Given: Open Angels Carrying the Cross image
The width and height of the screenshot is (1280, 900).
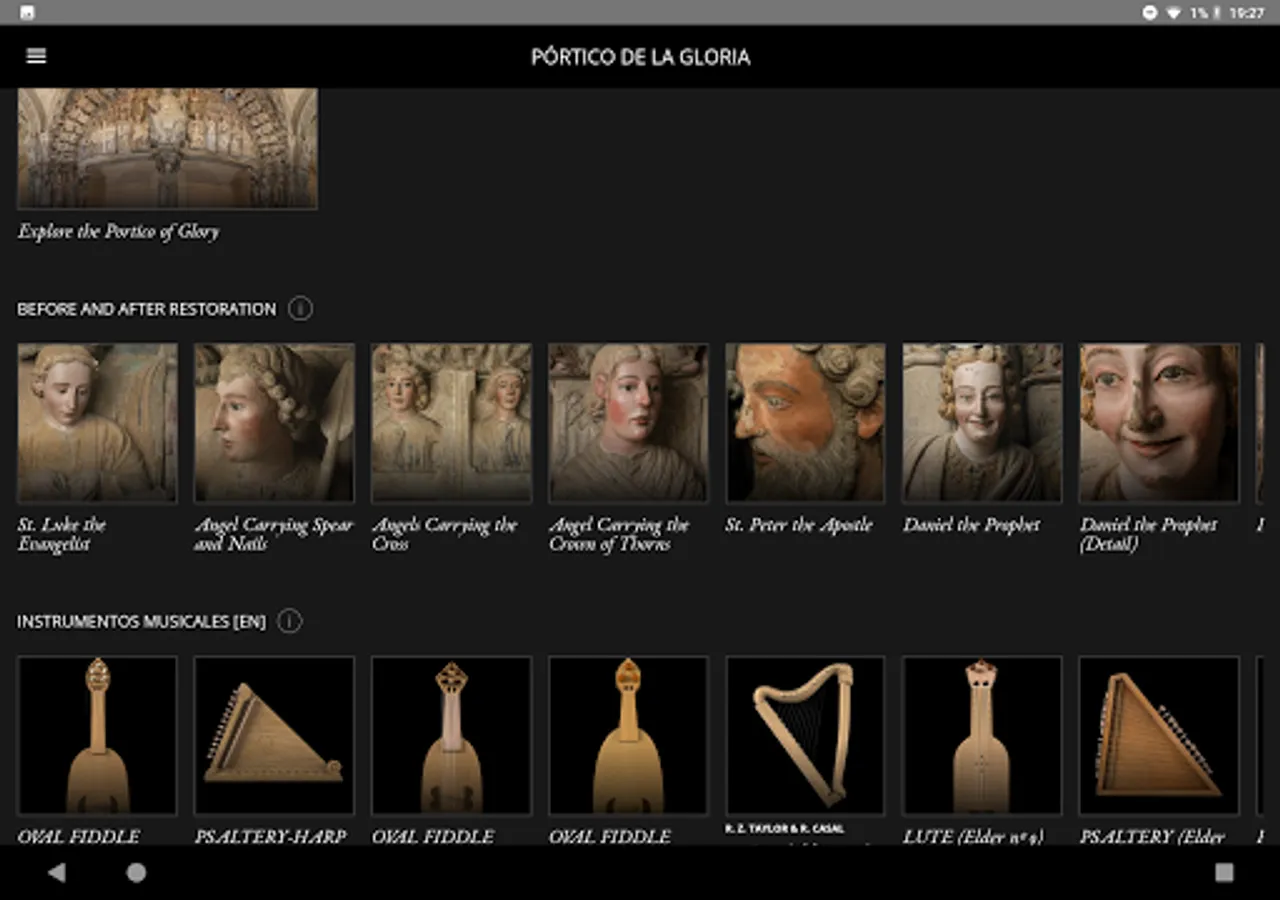Looking at the screenshot, I should [451, 423].
